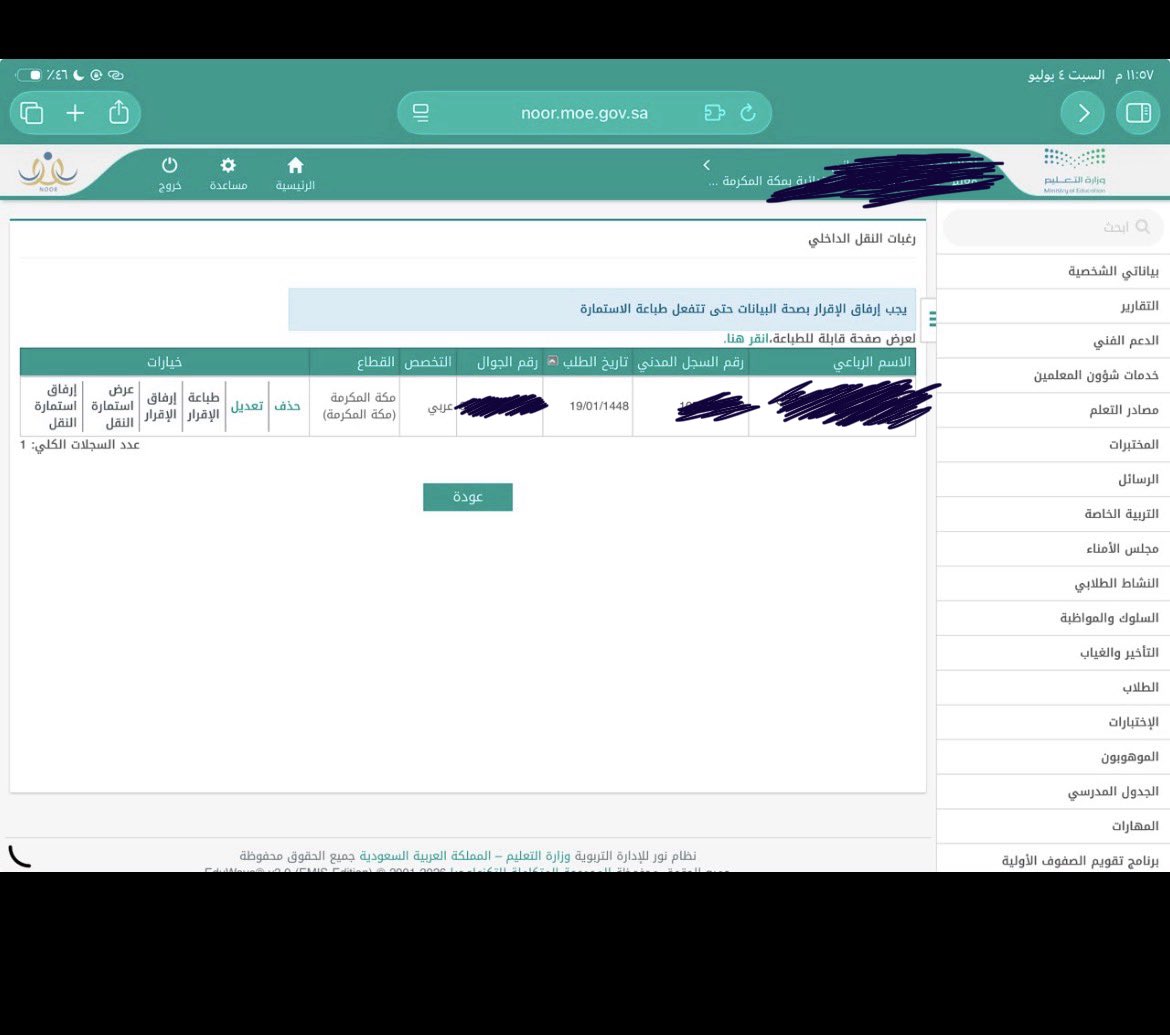Screen dimensions: 1170x1035
Task: Toggle the Safari sidebar icon
Action: click(1138, 113)
